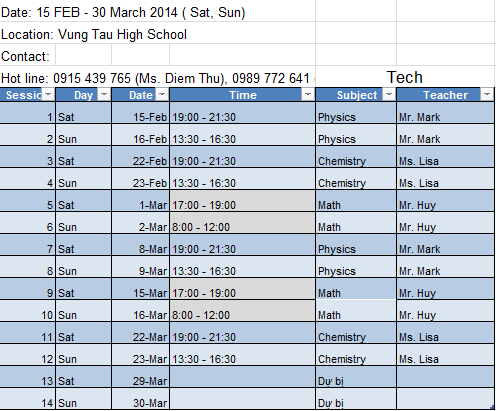
Task: Open the Date column filter dropdown
Action: 162,95
